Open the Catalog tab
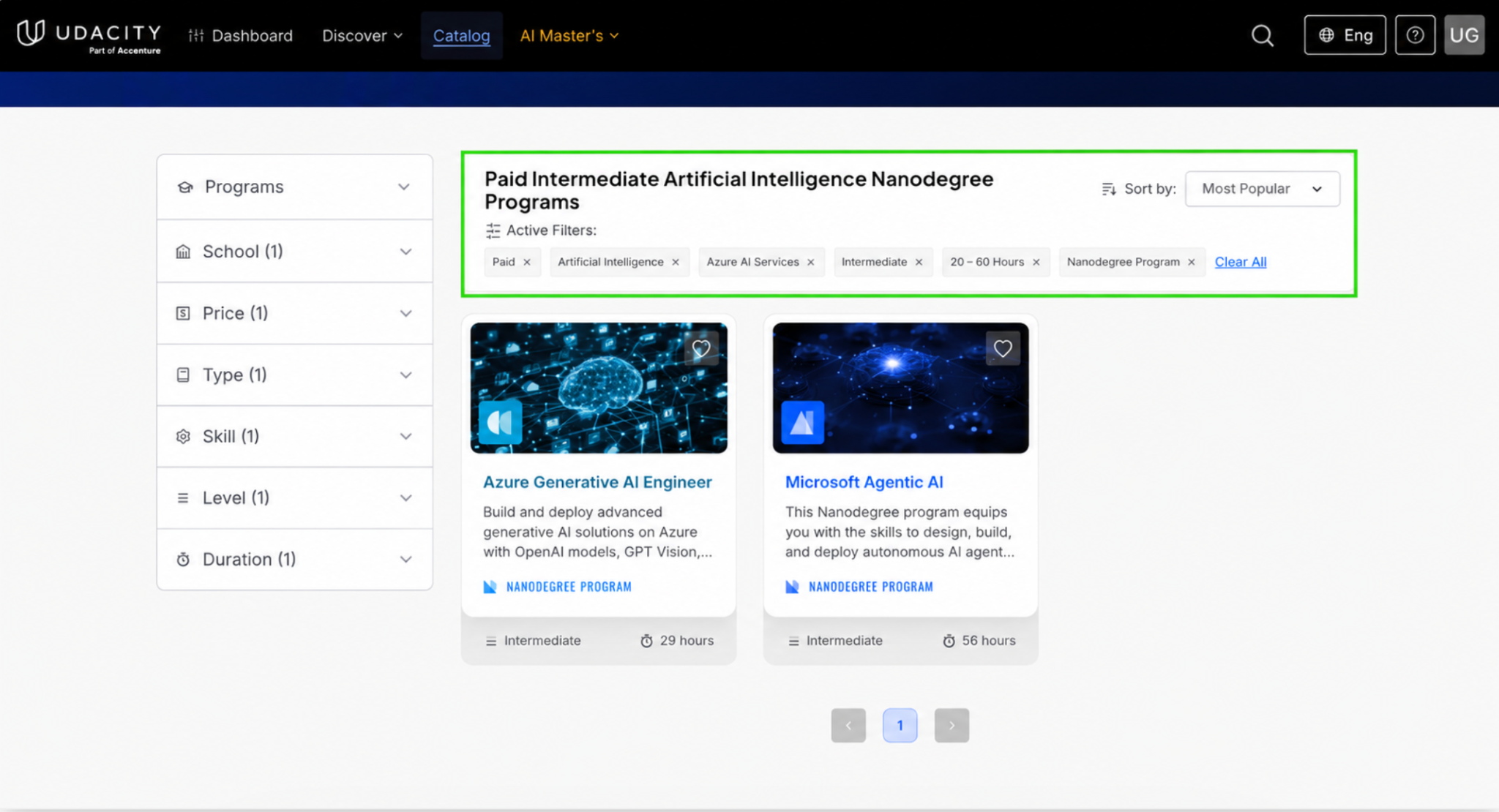The image size is (1499, 812). point(461,36)
